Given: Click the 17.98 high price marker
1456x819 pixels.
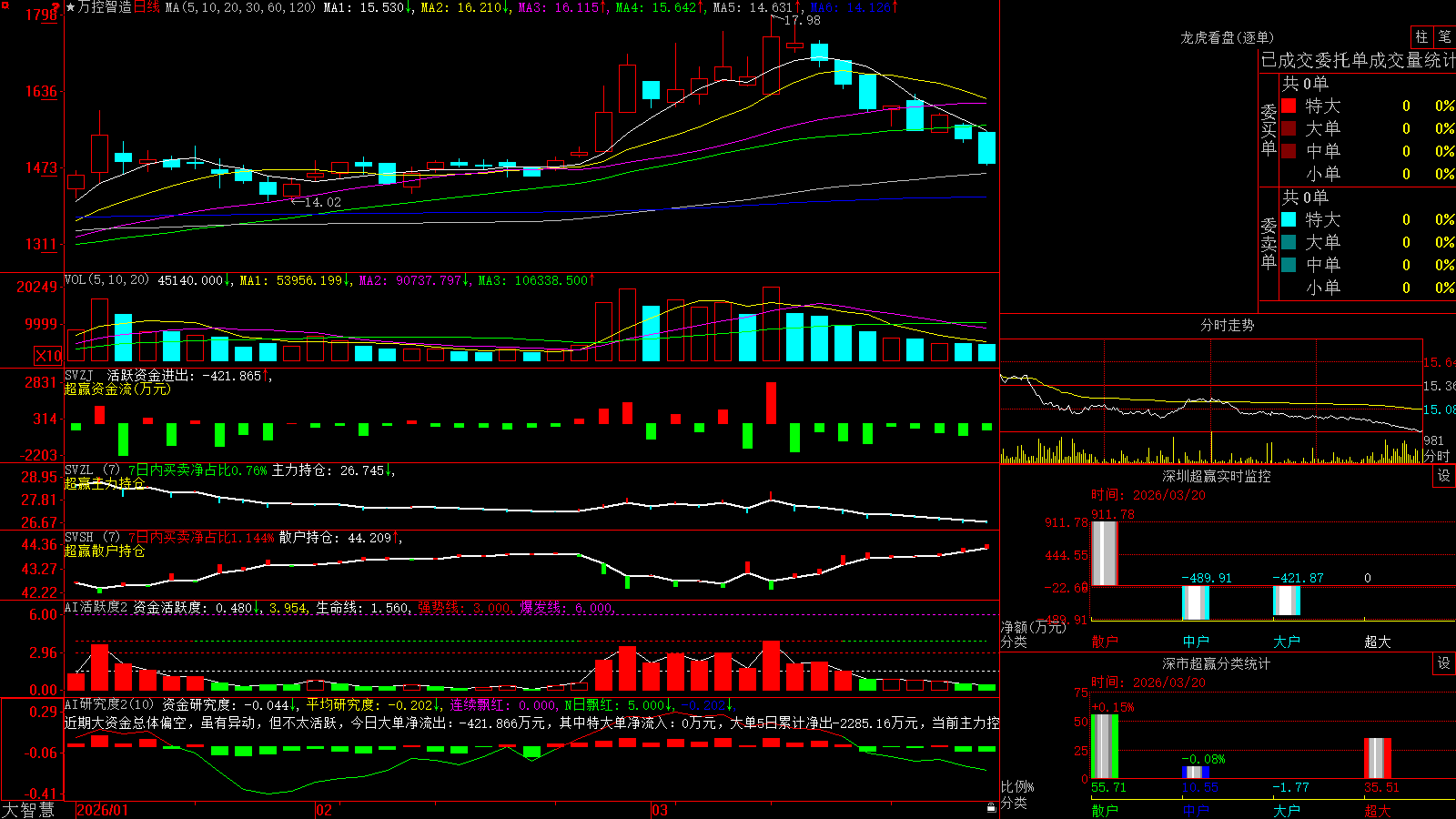Looking at the screenshot, I should (802, 20).
